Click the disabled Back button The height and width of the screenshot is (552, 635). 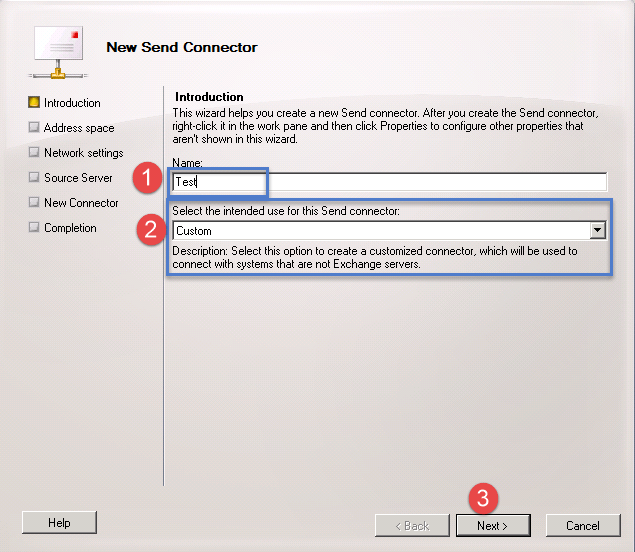click(411, 525)
